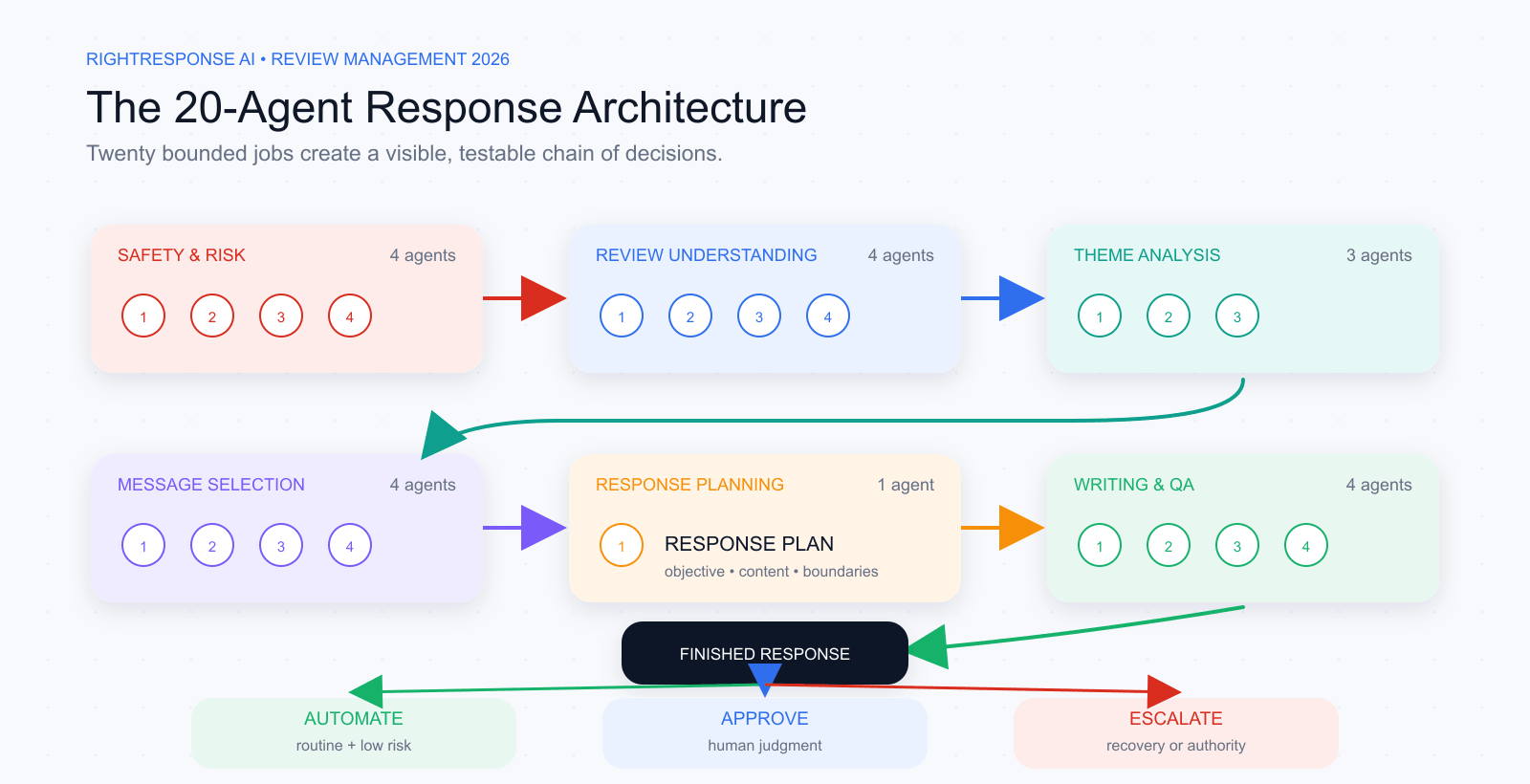Click the orange agent 1 in Response Planning

click(x=622, y=546)
